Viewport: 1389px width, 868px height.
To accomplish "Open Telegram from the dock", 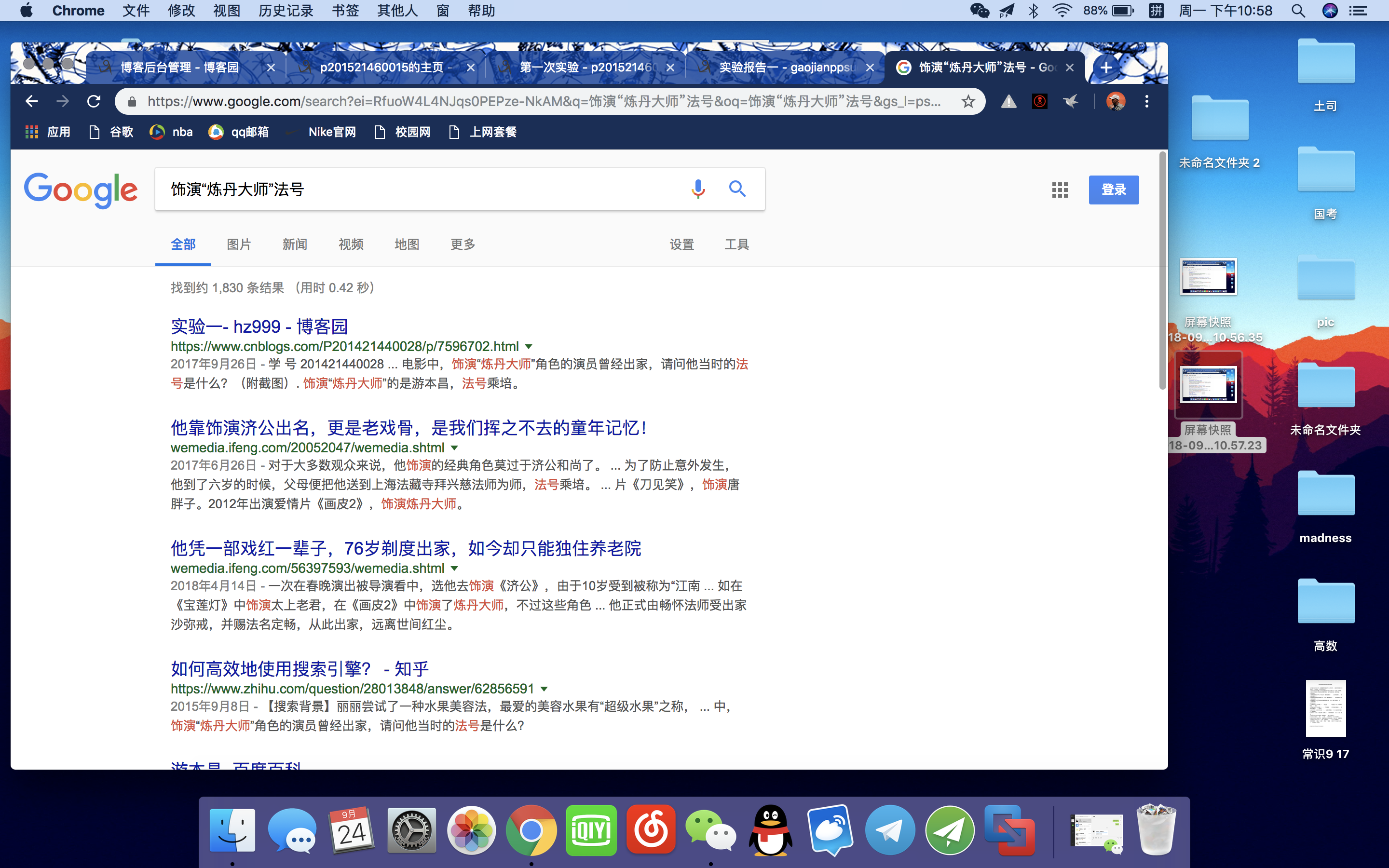I will tap(890, 830).
